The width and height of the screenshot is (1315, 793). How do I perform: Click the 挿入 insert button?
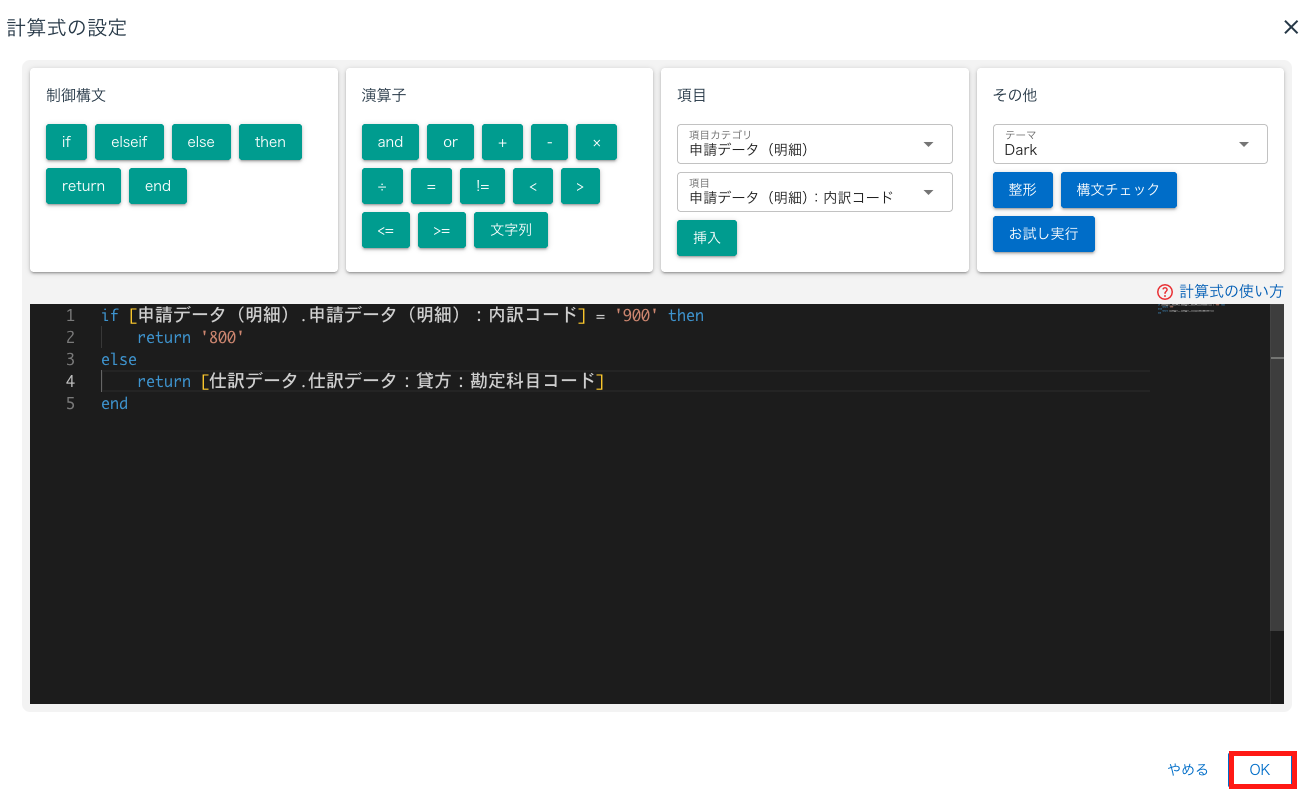pos(707,238)
